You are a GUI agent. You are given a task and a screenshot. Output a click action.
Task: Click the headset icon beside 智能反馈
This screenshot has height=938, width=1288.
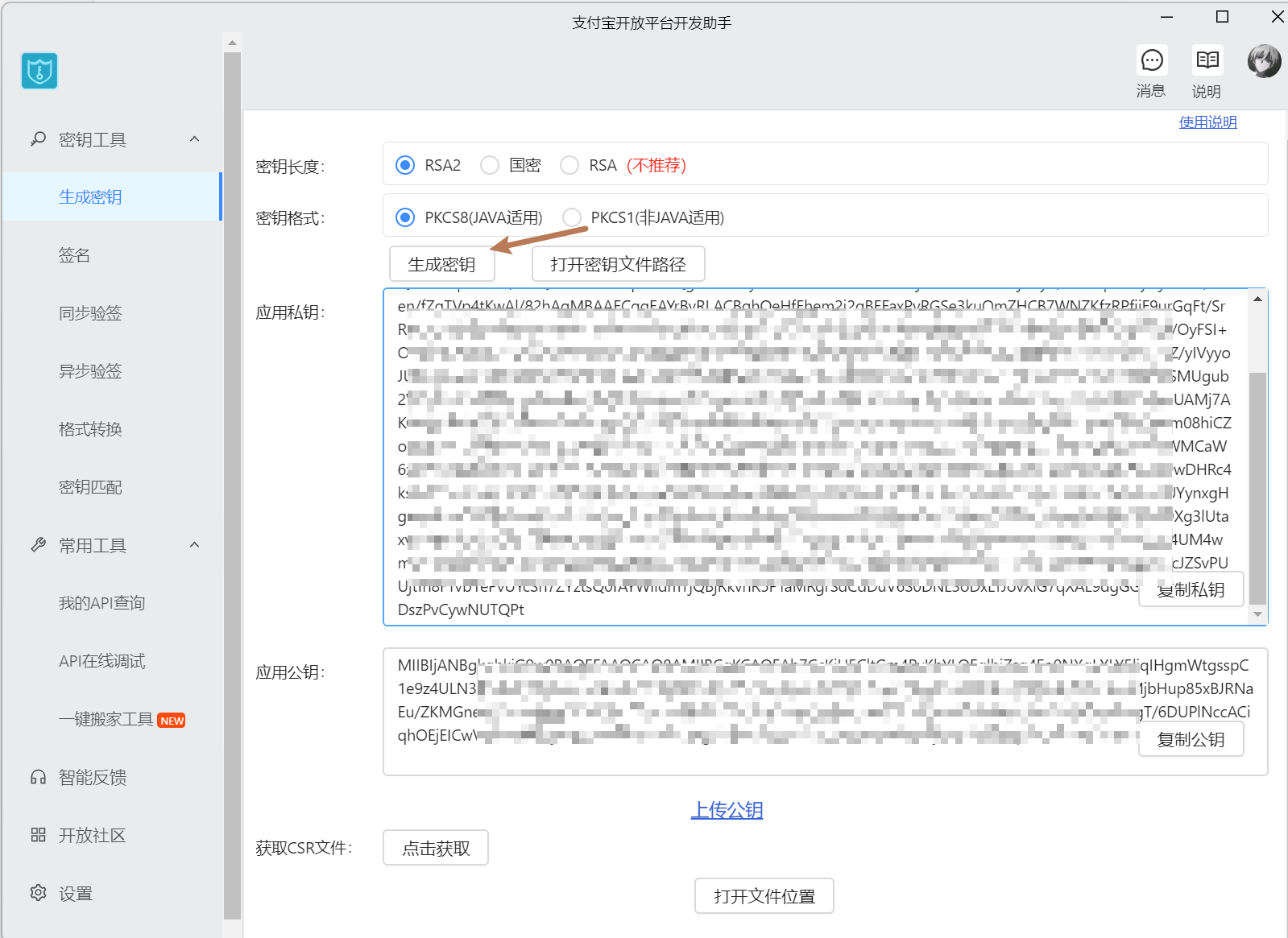point(38,777)
